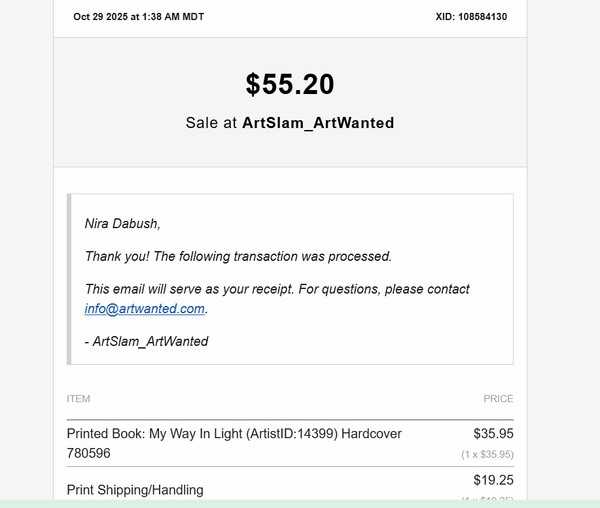Click the '- ArtSlam_ArtWanted' signature line
600x508 pixels.
tap(147, 341)
